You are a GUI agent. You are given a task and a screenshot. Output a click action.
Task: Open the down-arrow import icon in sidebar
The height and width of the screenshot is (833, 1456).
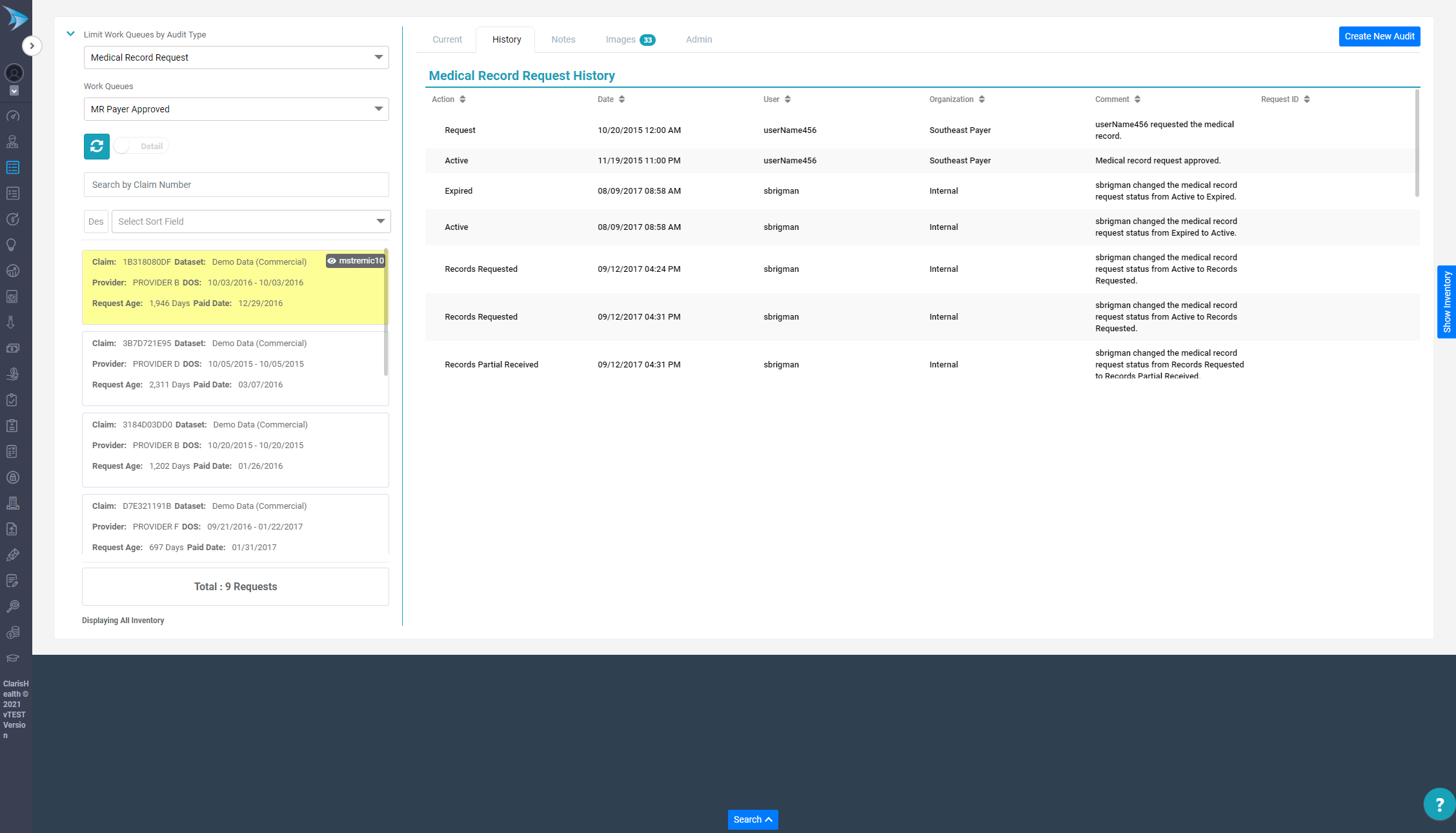pos(12,323)
